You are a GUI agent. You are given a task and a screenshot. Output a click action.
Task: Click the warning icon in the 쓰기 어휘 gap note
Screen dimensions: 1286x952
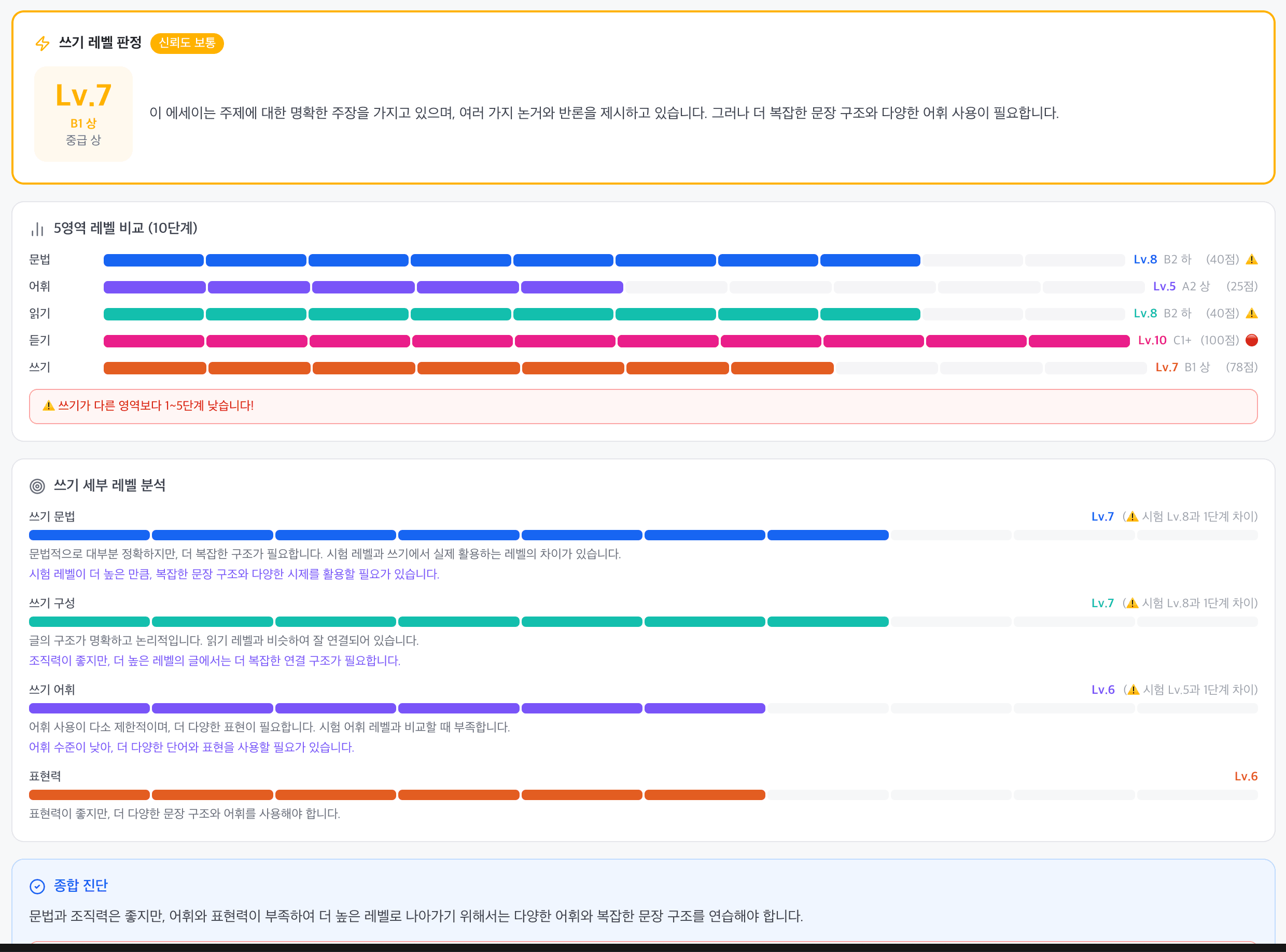(1133, 689)
